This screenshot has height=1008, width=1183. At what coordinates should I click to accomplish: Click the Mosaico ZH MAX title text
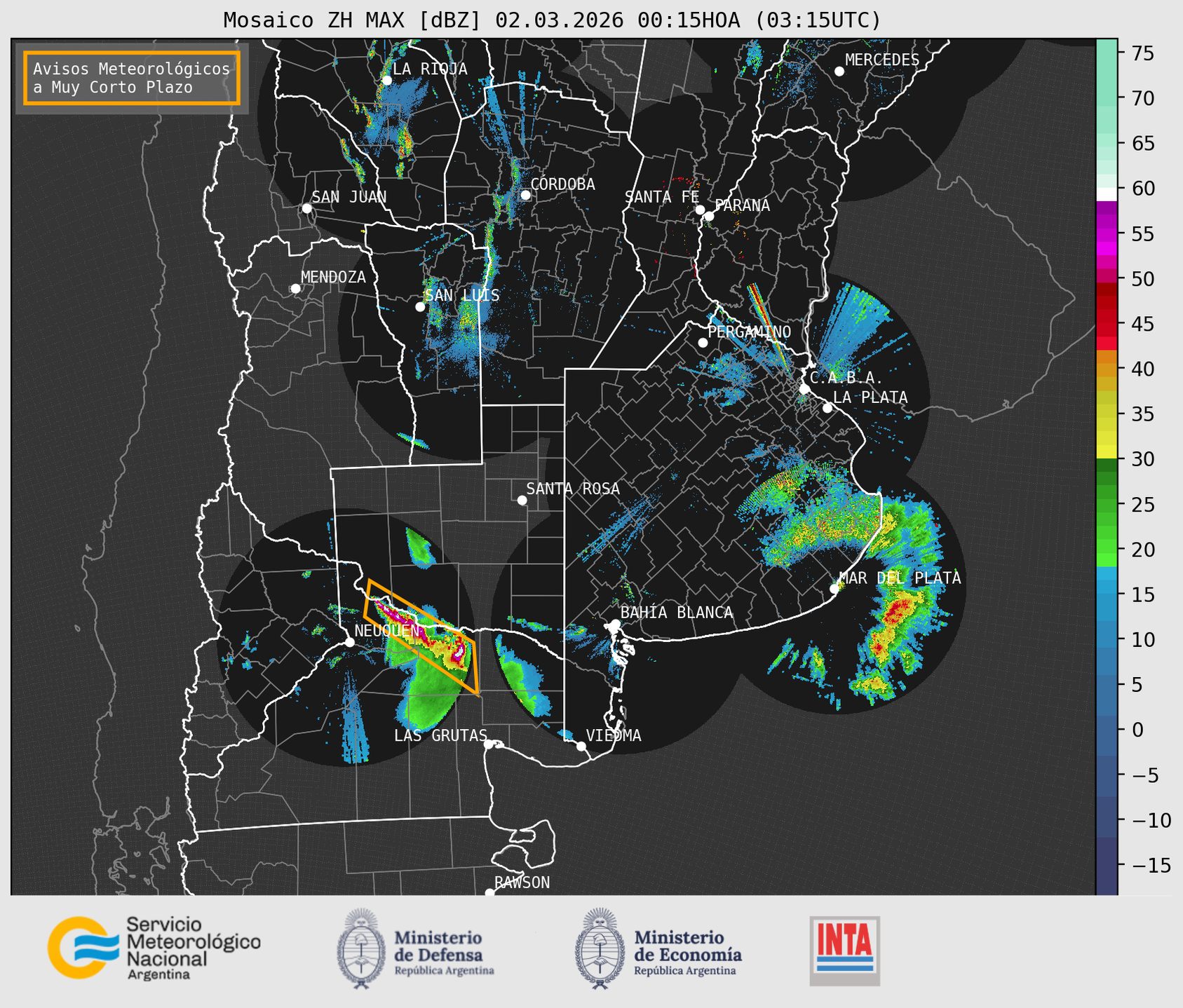pos(552,20)
